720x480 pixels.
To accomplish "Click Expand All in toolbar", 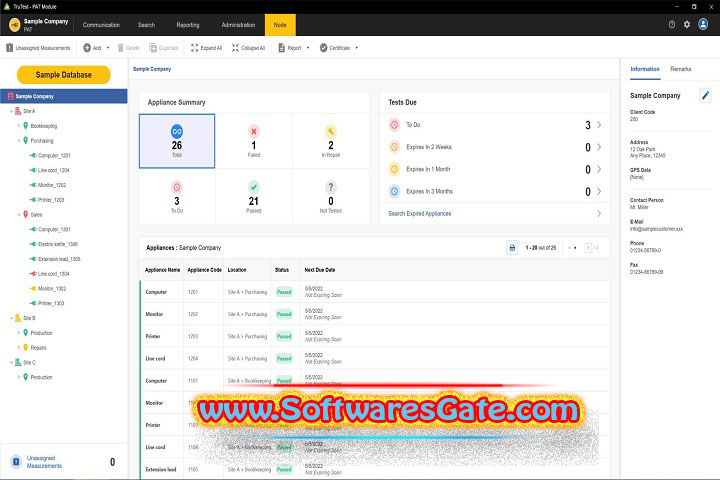I will (x=206, y=48).
